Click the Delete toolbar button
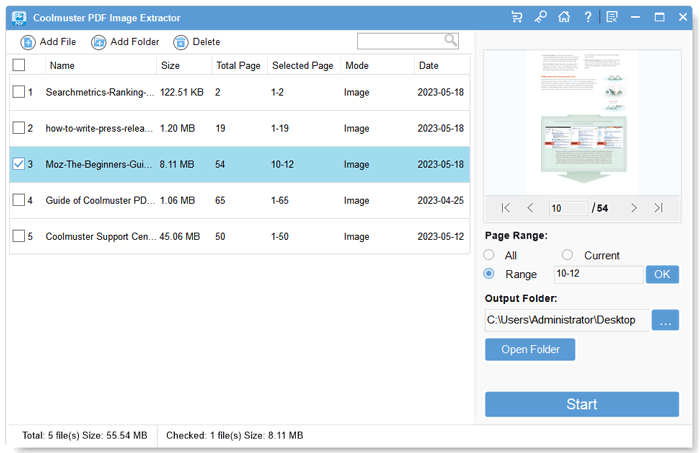 click(x=197, y=42)
